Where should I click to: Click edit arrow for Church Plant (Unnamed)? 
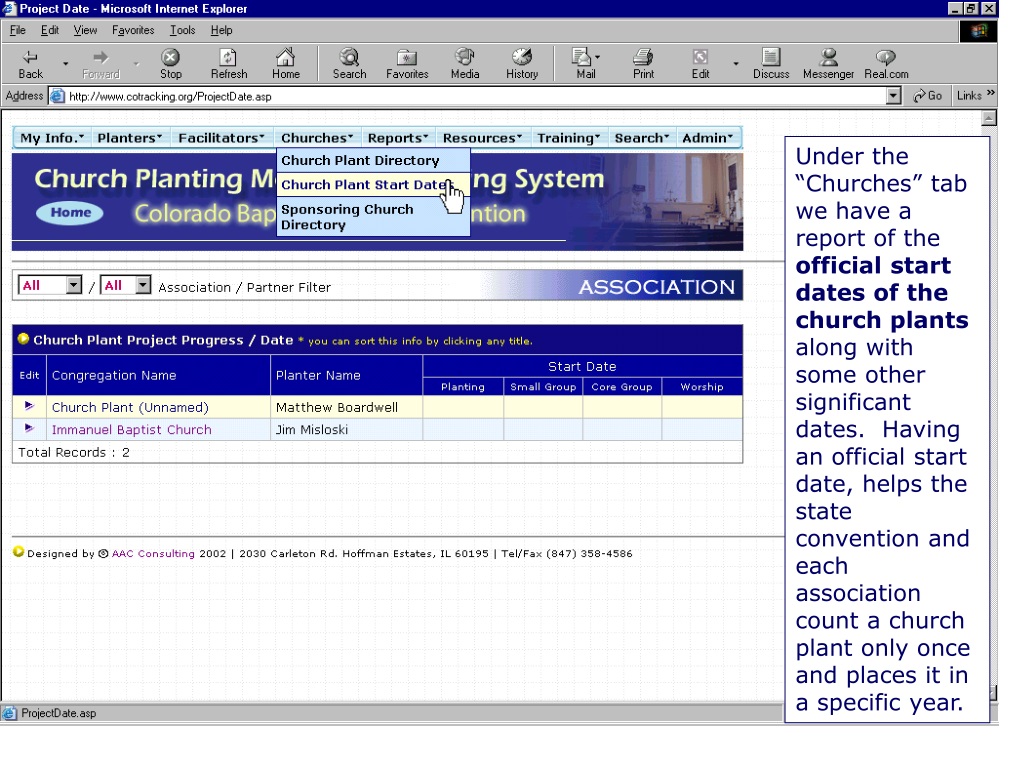click(x=29, y=406)
